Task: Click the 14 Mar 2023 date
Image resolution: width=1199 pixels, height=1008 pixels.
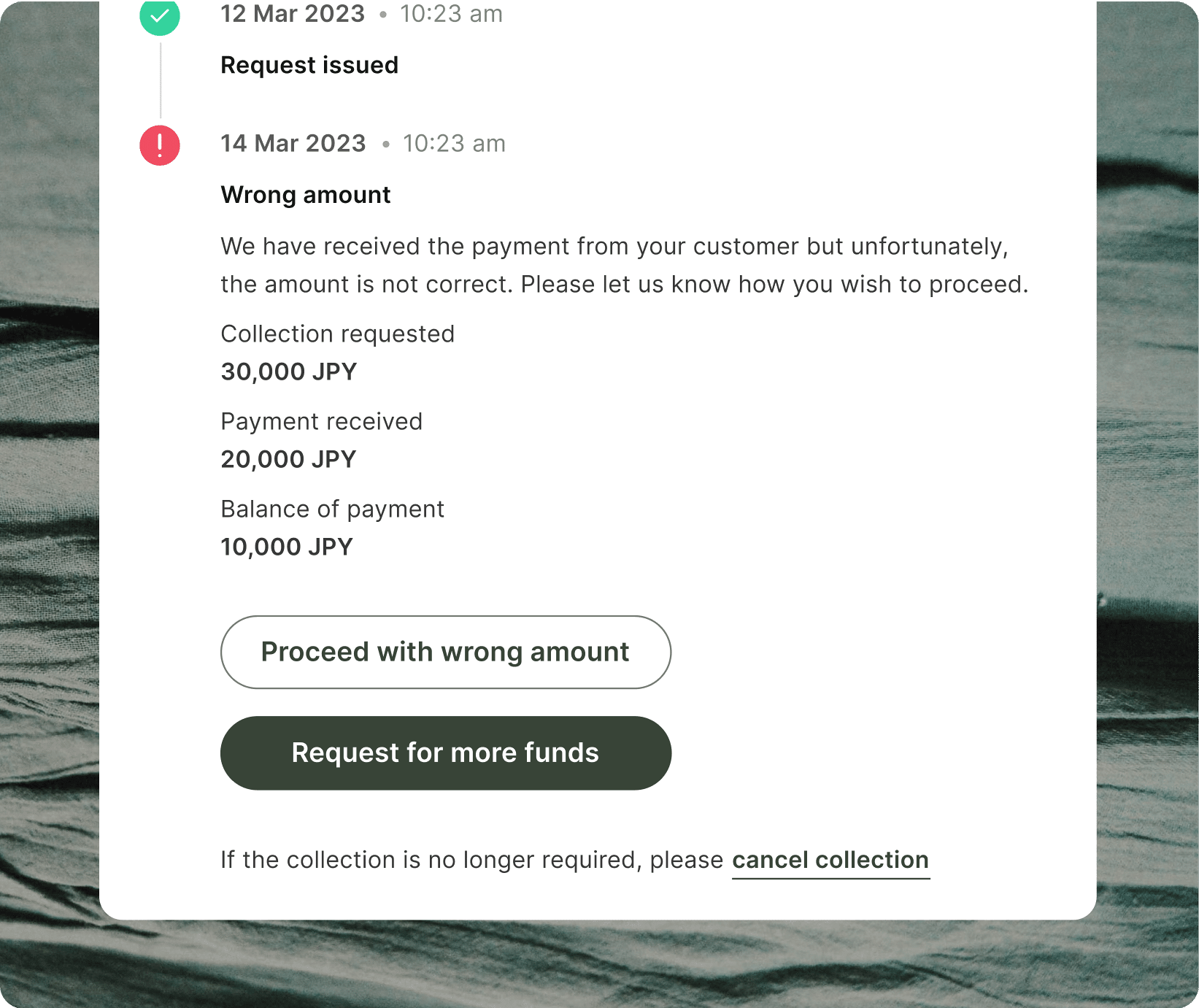Action: point(293,143)
